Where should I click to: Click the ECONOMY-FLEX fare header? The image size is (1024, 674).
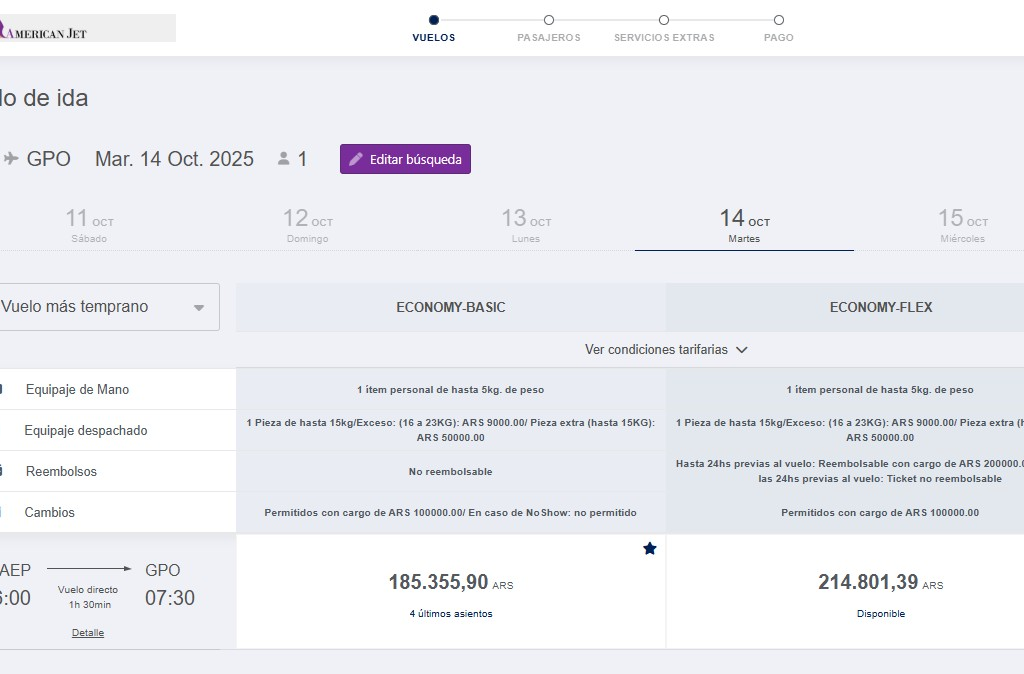pos(881,307)
